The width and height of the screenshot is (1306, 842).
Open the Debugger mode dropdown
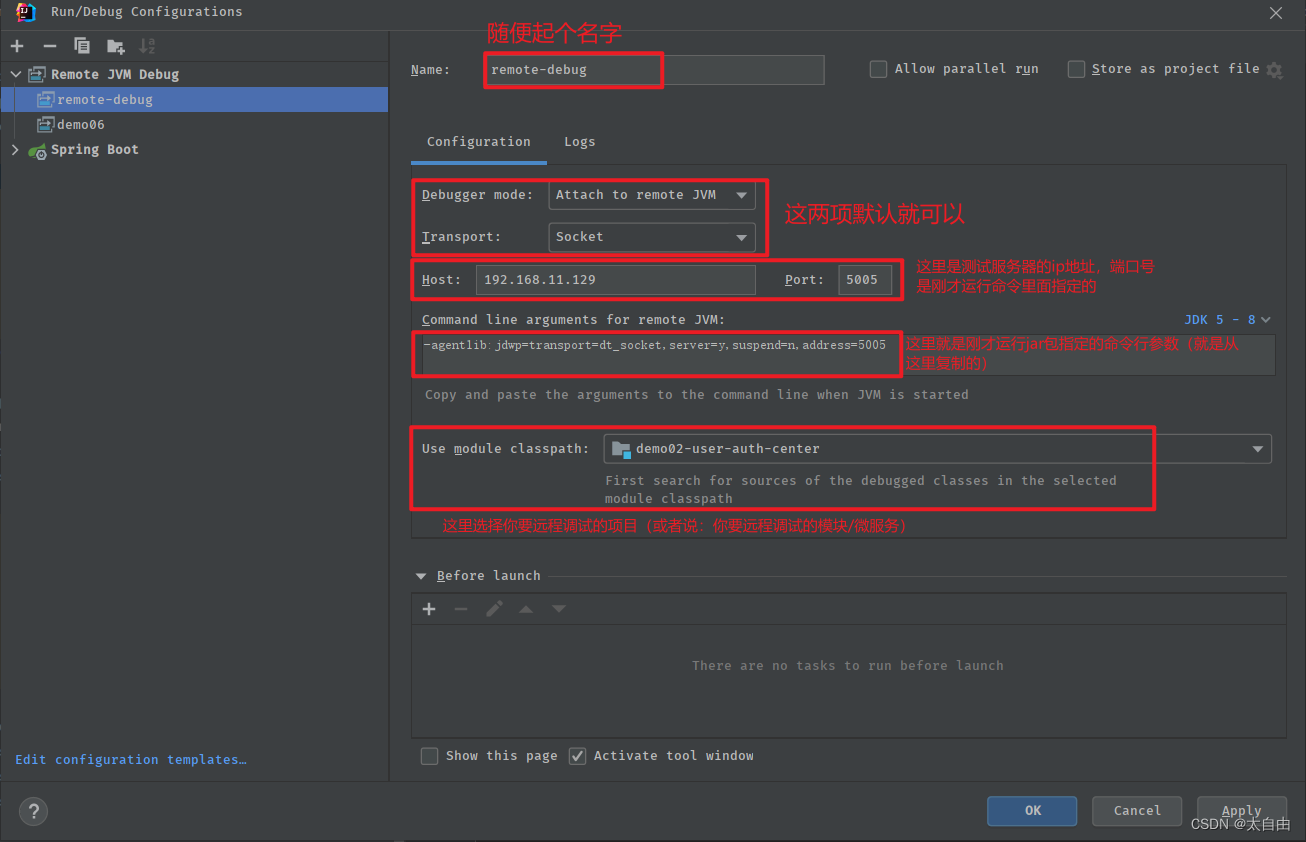point(652,195)
